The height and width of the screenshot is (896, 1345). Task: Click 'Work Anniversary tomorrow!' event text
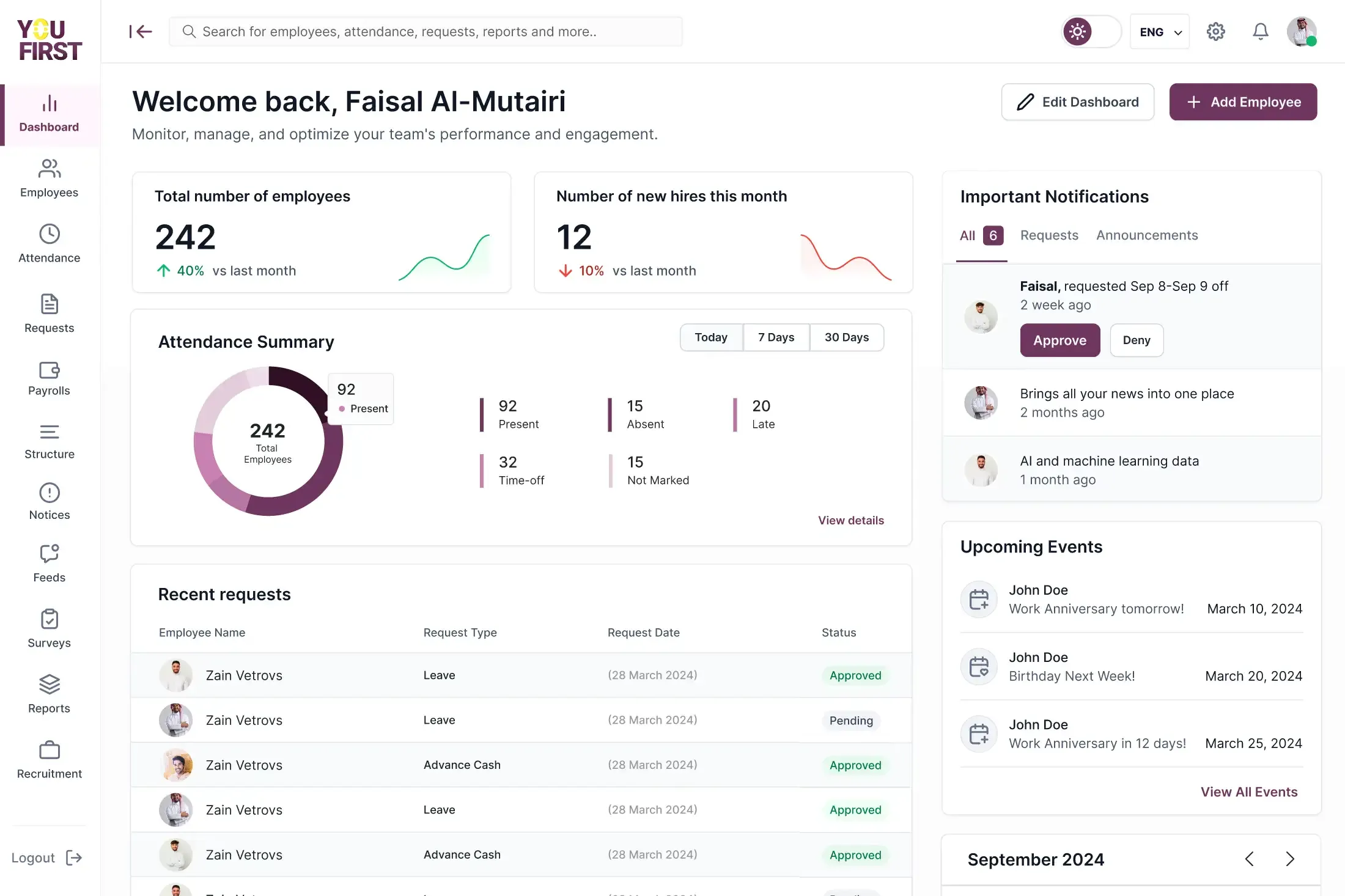point(1096,609)
